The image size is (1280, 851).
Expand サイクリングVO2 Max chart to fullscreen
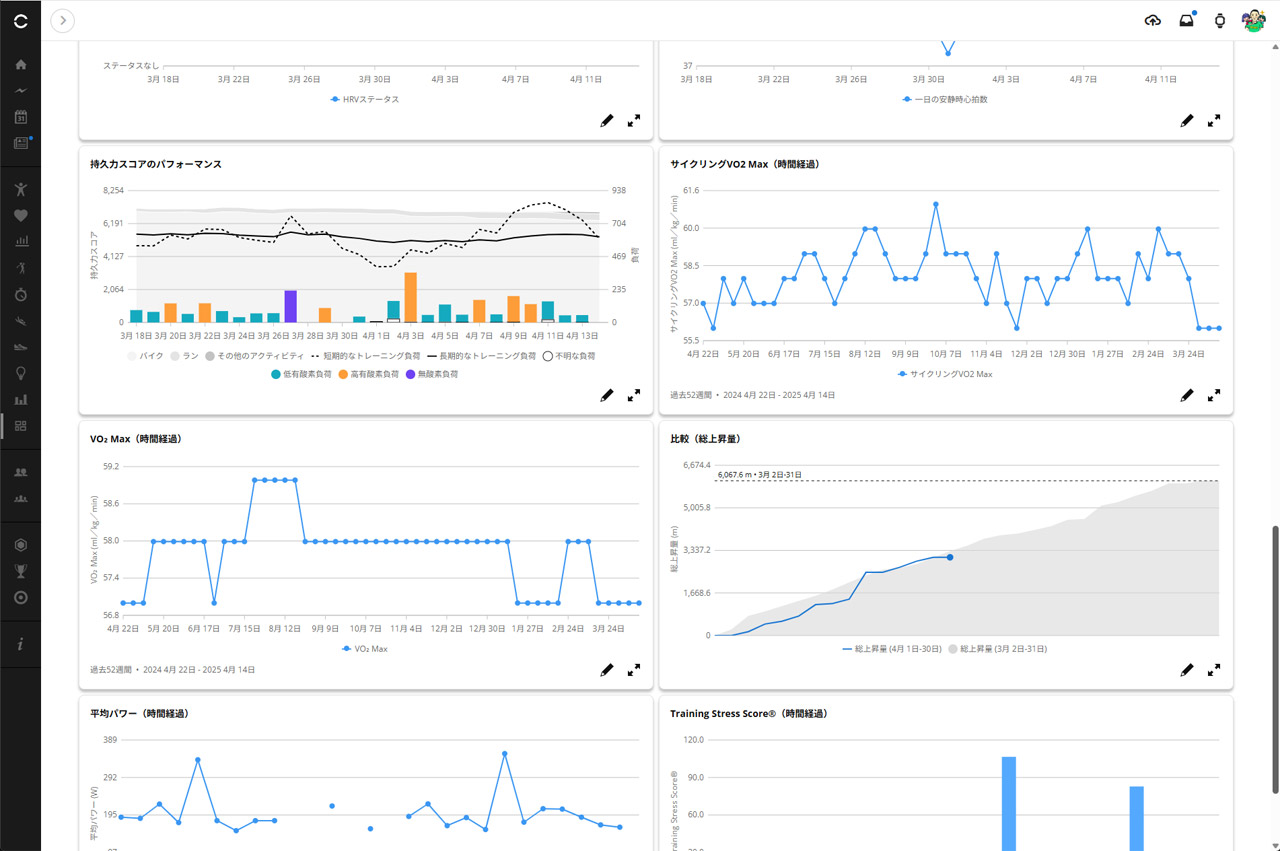[1214, 395]
